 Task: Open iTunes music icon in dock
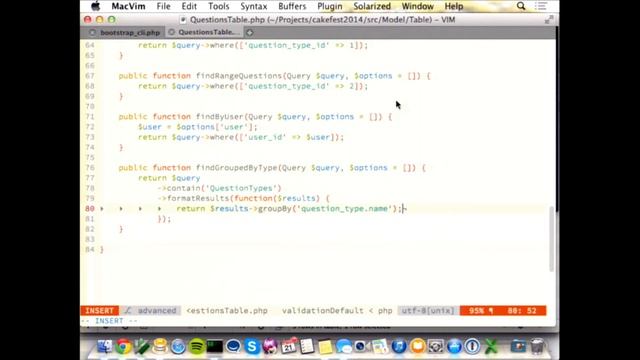(399, 347)
